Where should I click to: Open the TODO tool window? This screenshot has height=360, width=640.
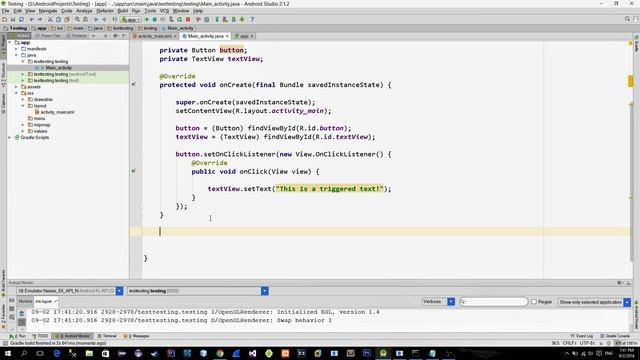pyautogui.click(x=40, y=336)
